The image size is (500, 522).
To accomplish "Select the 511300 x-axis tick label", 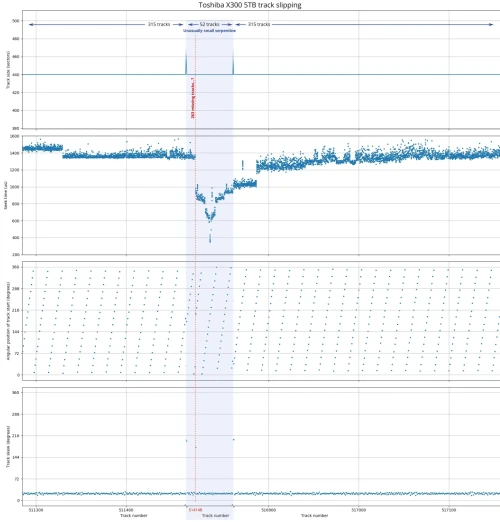I will (36, 510).
